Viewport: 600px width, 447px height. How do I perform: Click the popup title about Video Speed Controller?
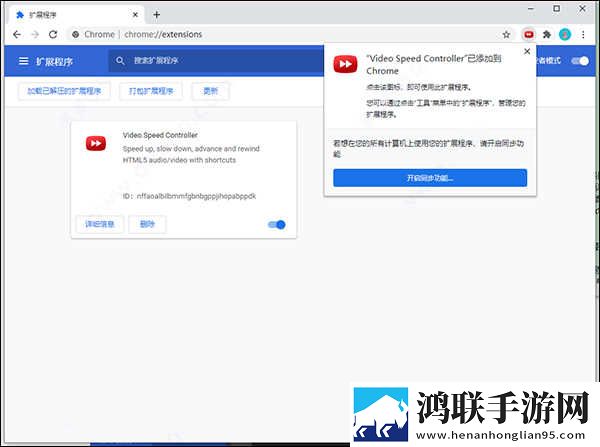434,65
